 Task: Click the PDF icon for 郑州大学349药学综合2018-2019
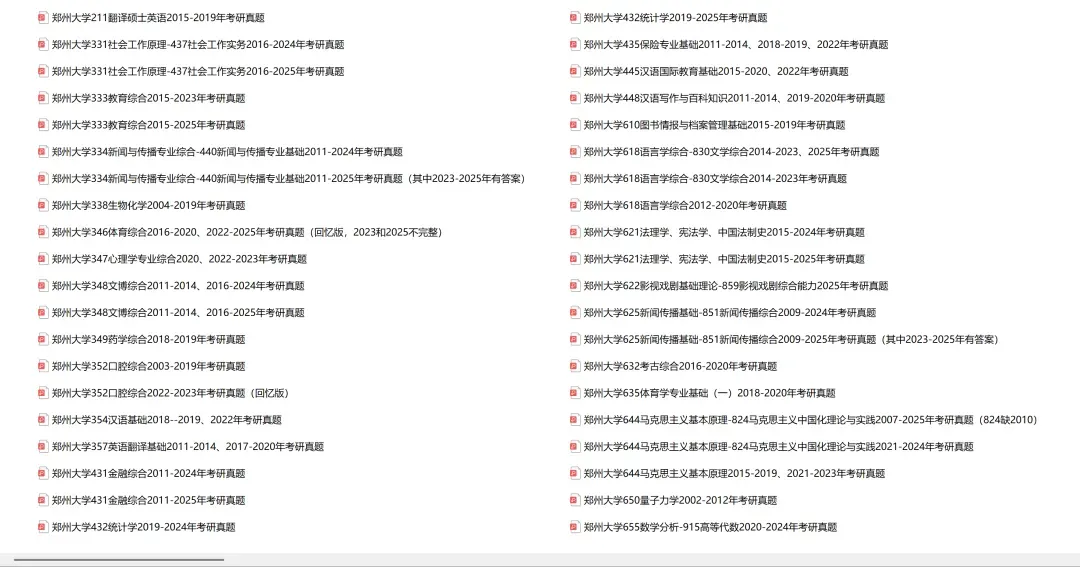(x=43, y=340)
